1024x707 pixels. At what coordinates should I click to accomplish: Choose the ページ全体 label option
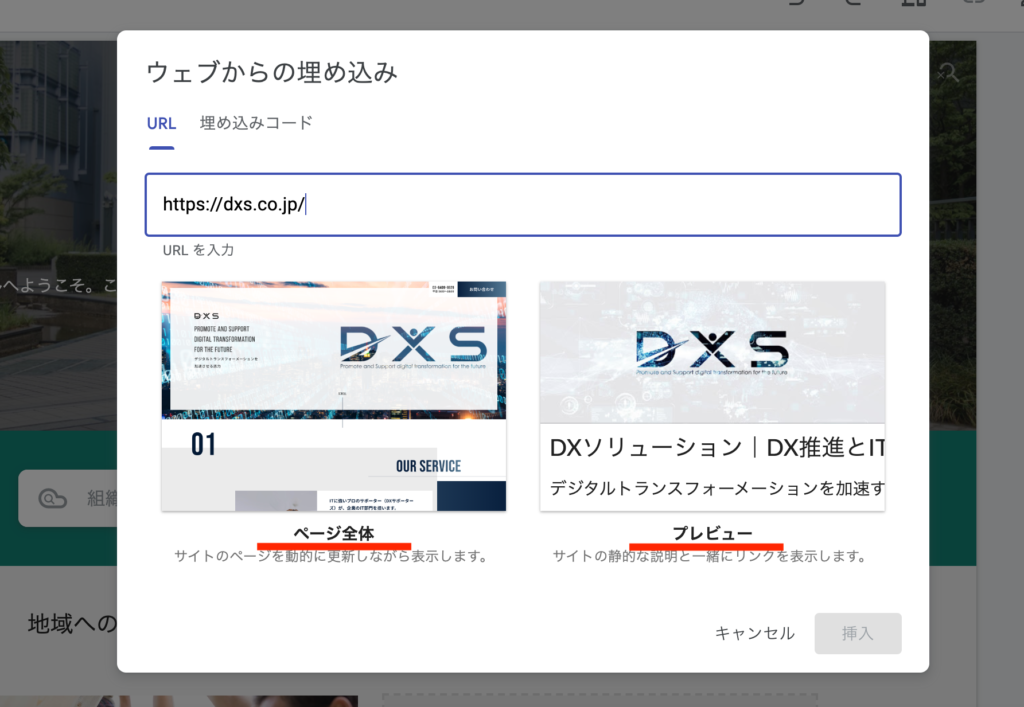click(x=334, y=533)
